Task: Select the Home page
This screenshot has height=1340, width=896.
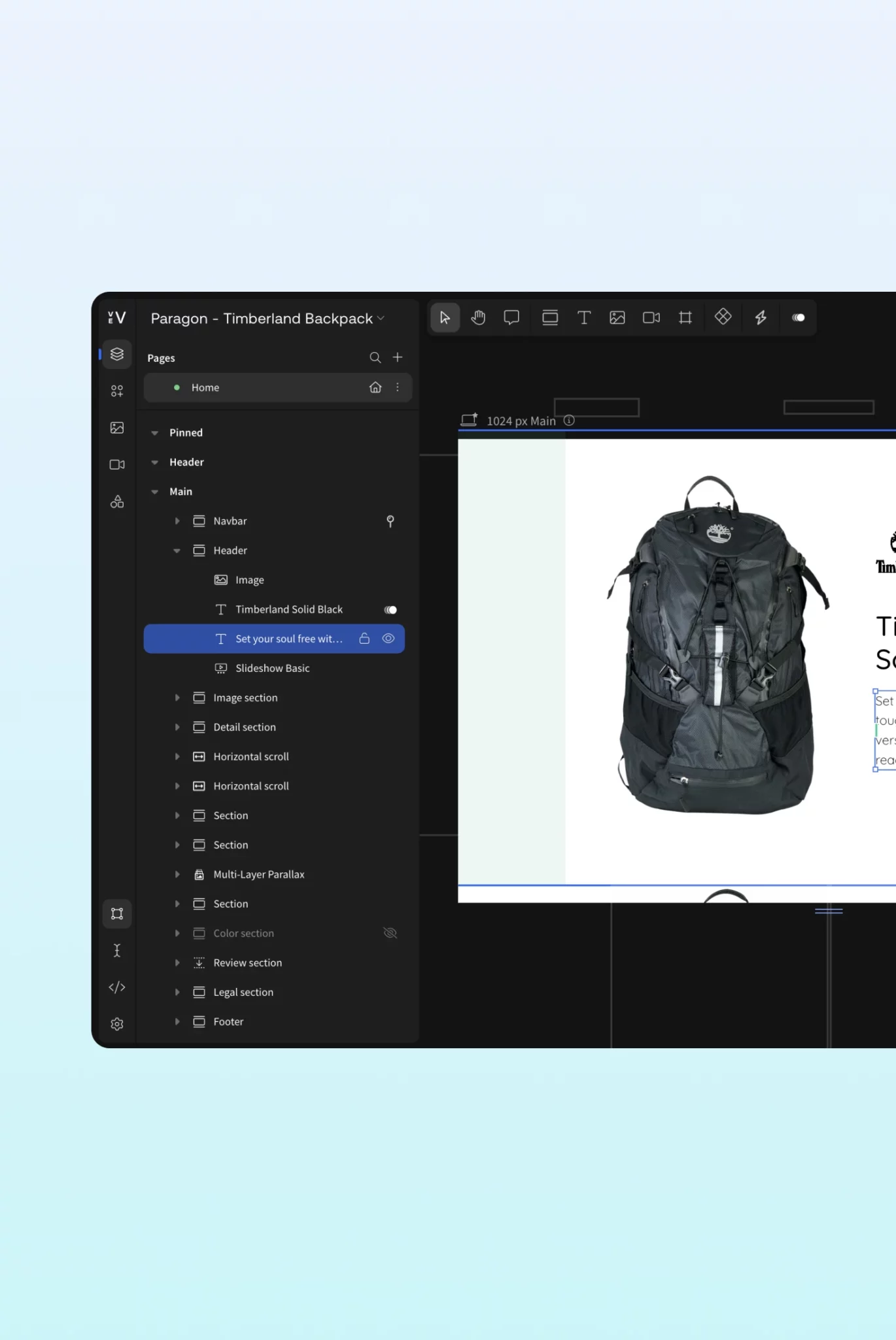Action: pos(278,387)
